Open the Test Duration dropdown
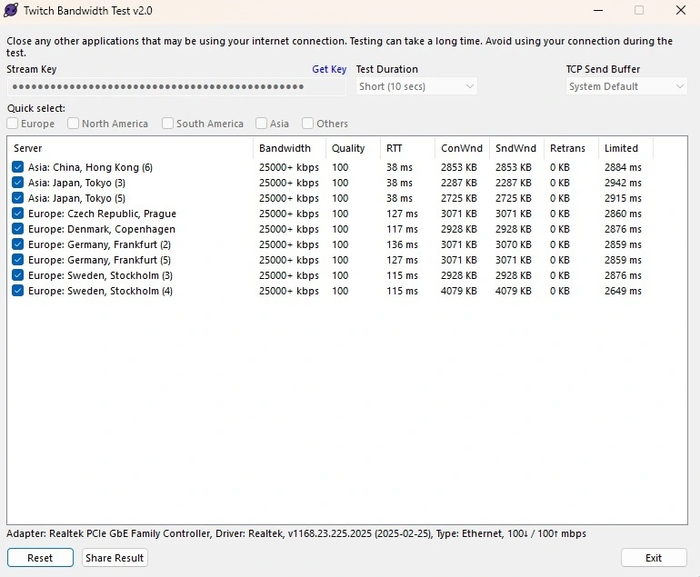The height and width of the screenshot is (577, 700). [417, 87]
